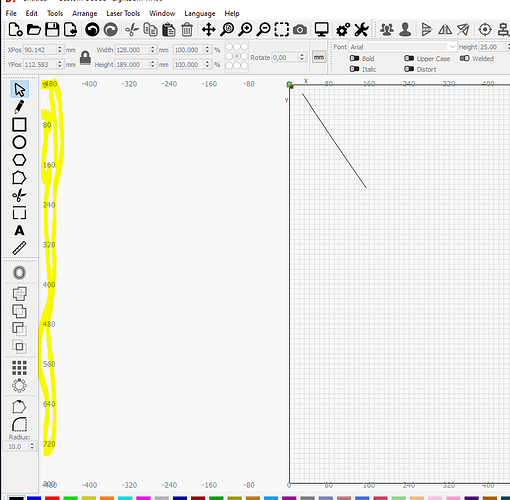Enable the Upper Case switch
Screen dimensions: 510x500
[x=409, y=58]
